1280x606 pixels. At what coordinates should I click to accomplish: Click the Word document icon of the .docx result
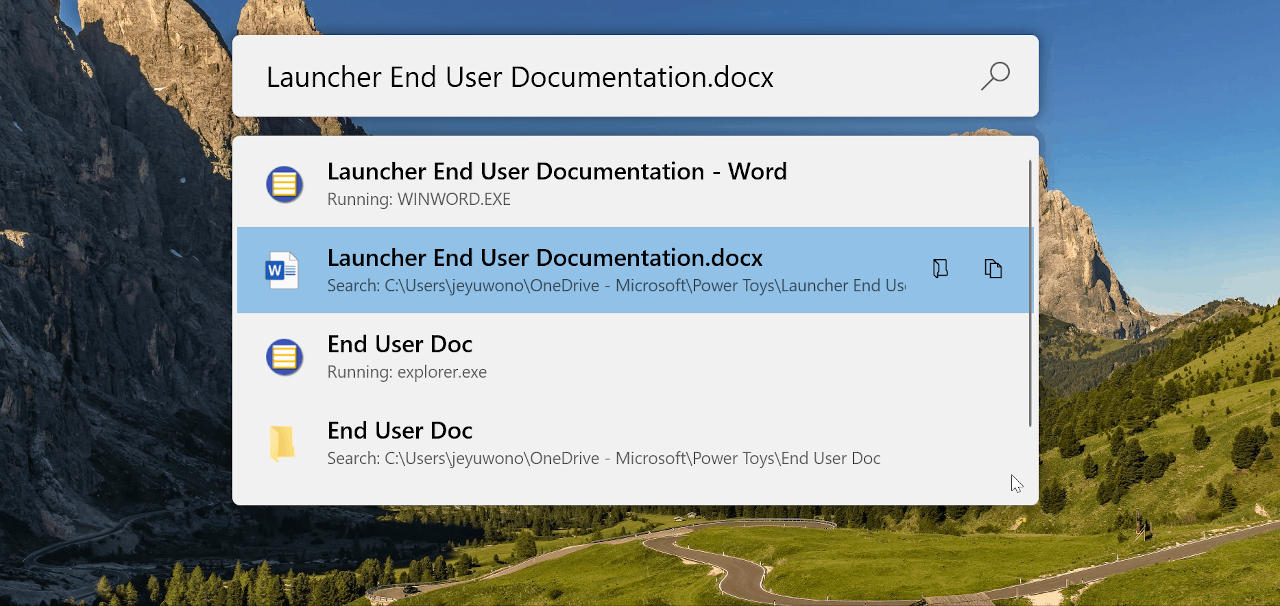[283, 270]
